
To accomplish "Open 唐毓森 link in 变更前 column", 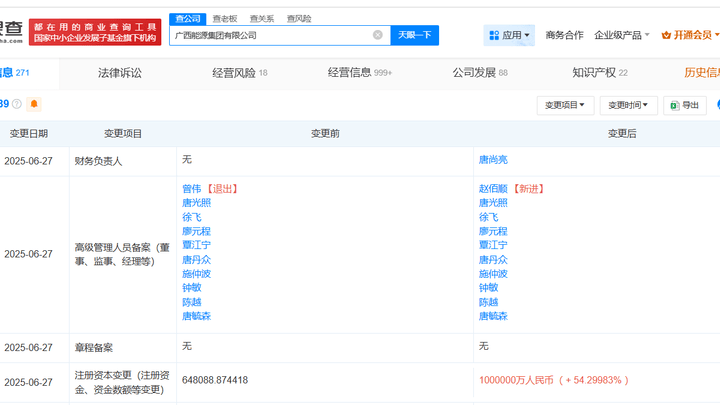I will [196, 316].
